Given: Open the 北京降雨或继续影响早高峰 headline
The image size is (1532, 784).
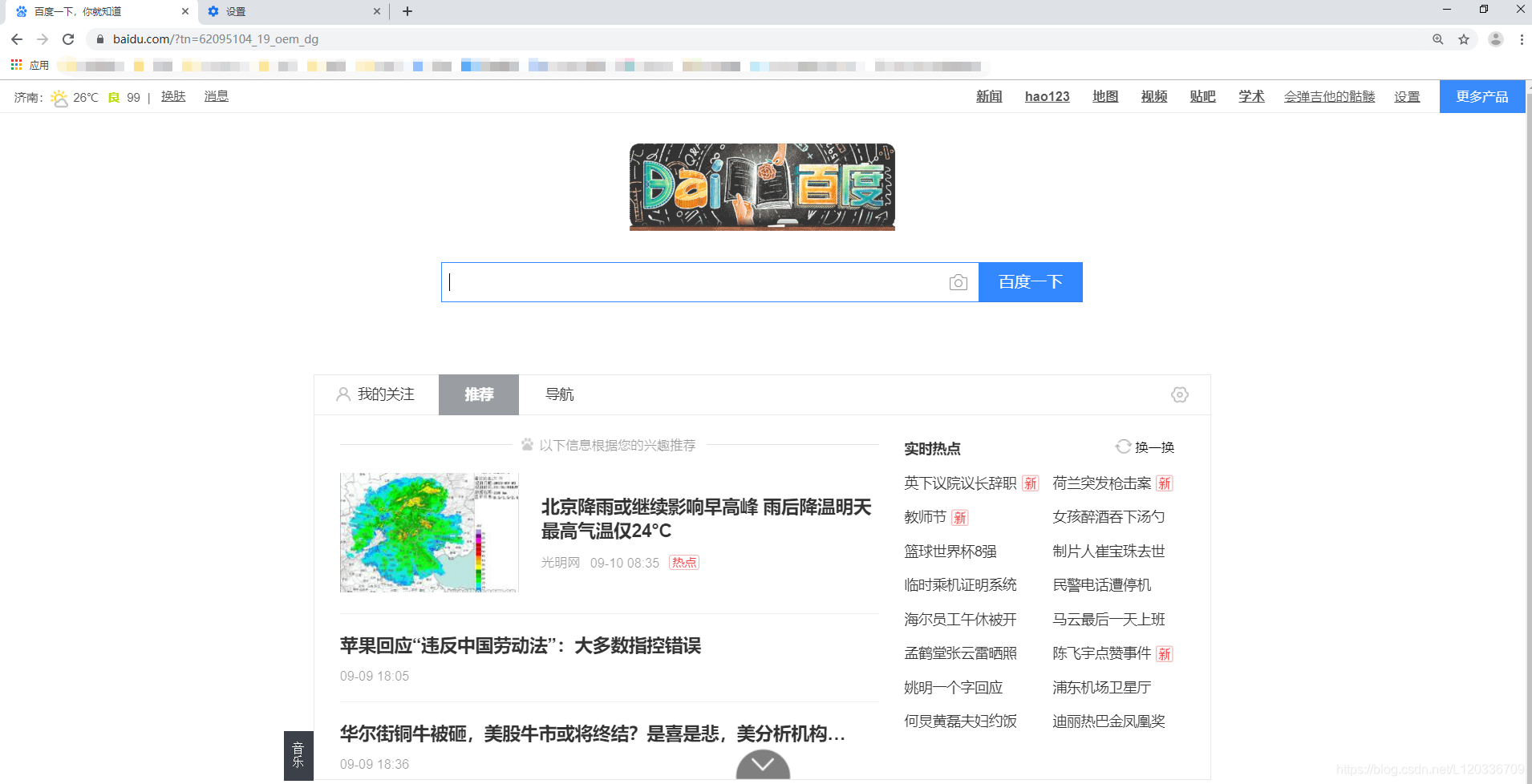Looking at the screenshot, I should [x=706, y=519].
